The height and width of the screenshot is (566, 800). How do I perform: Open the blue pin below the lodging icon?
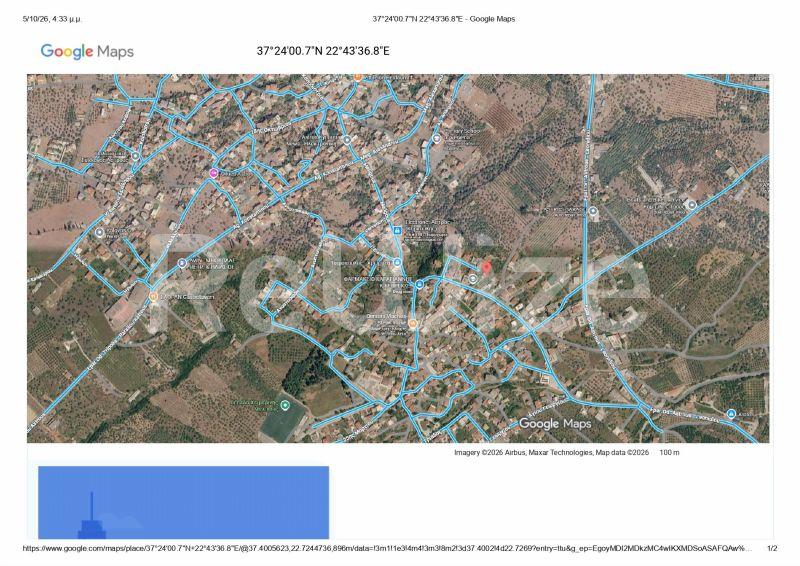(397, 262)
